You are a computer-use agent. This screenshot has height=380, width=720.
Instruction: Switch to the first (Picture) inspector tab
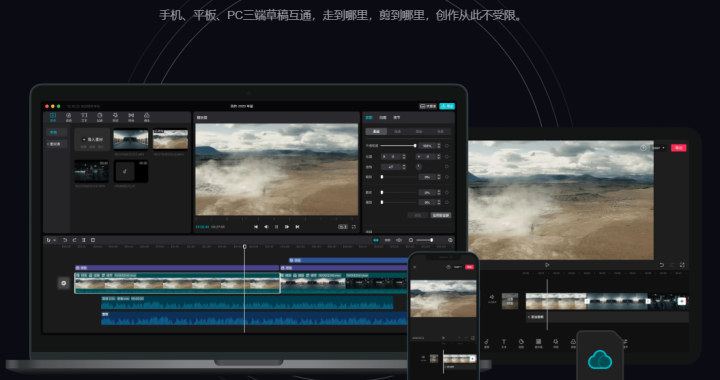click(x=369, y=117)
